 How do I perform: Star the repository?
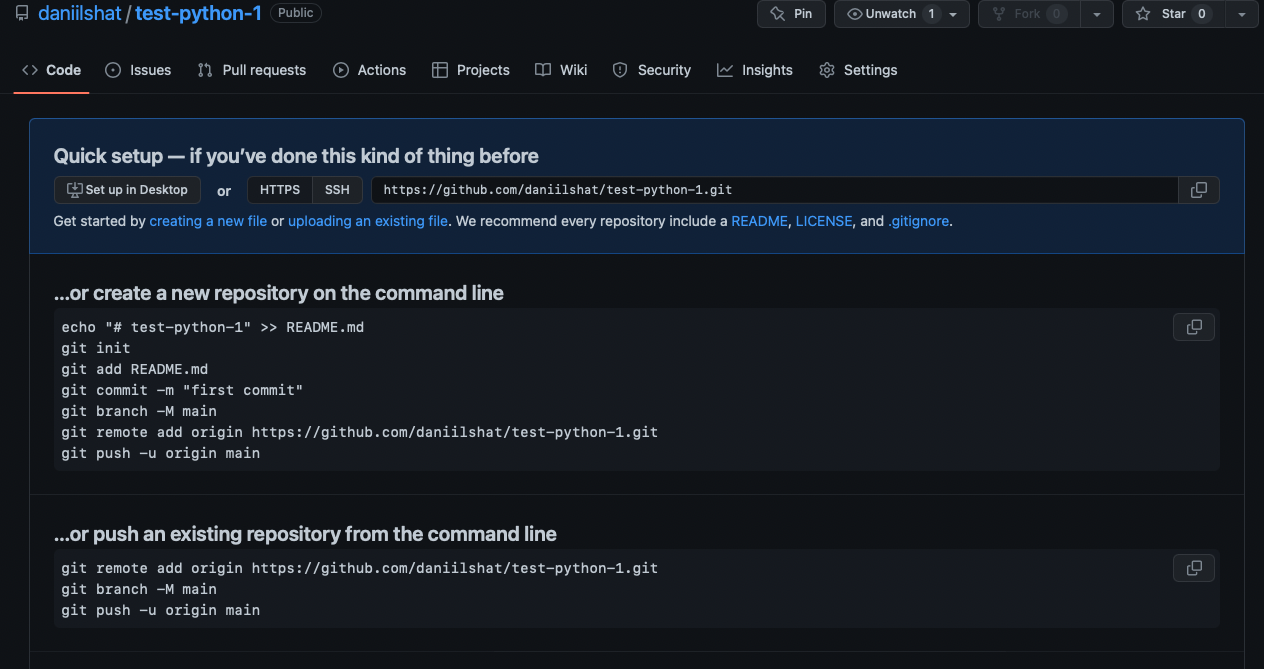[x=1172, y=14]
